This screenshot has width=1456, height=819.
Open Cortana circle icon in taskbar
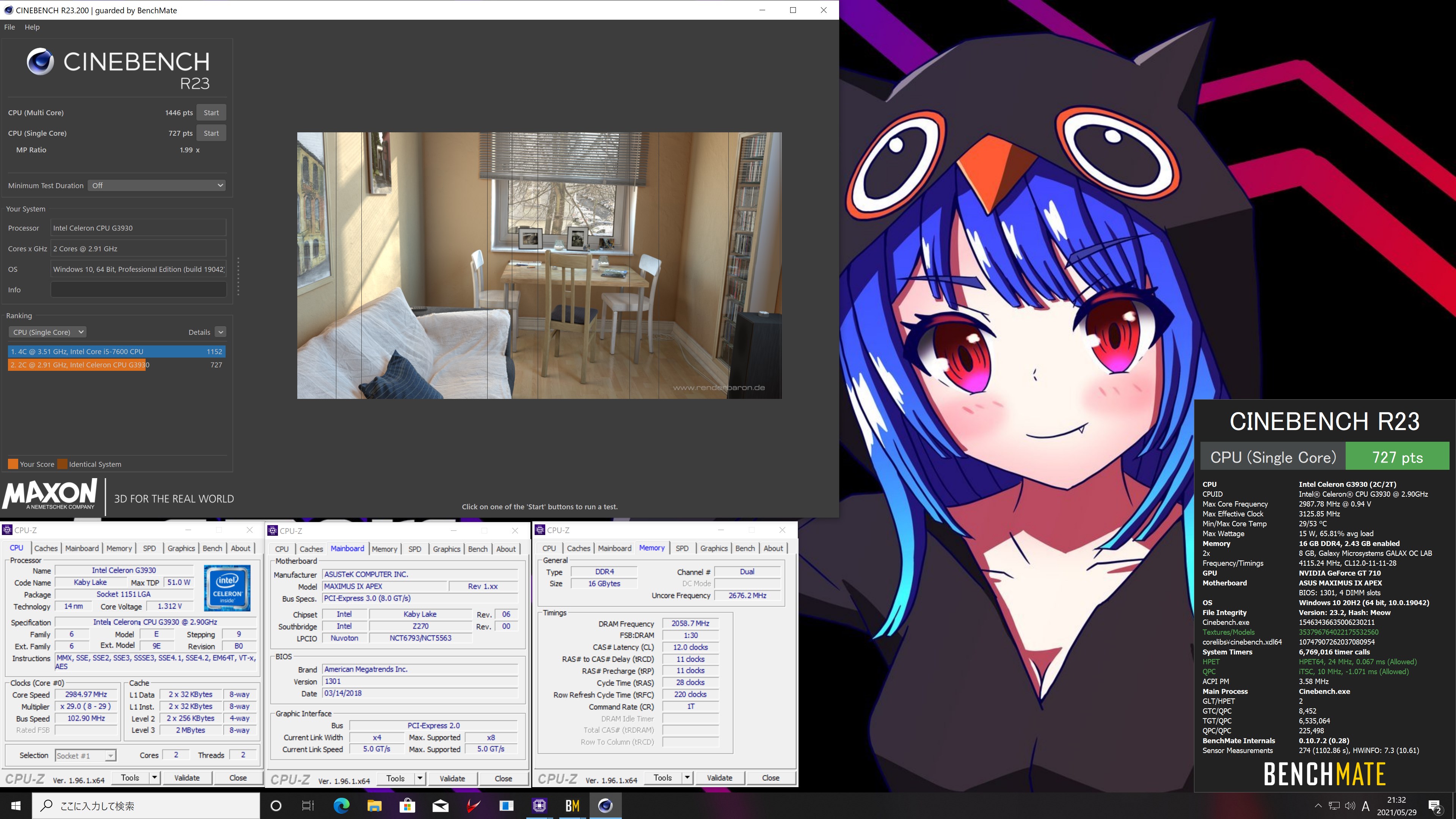(276, 805)
